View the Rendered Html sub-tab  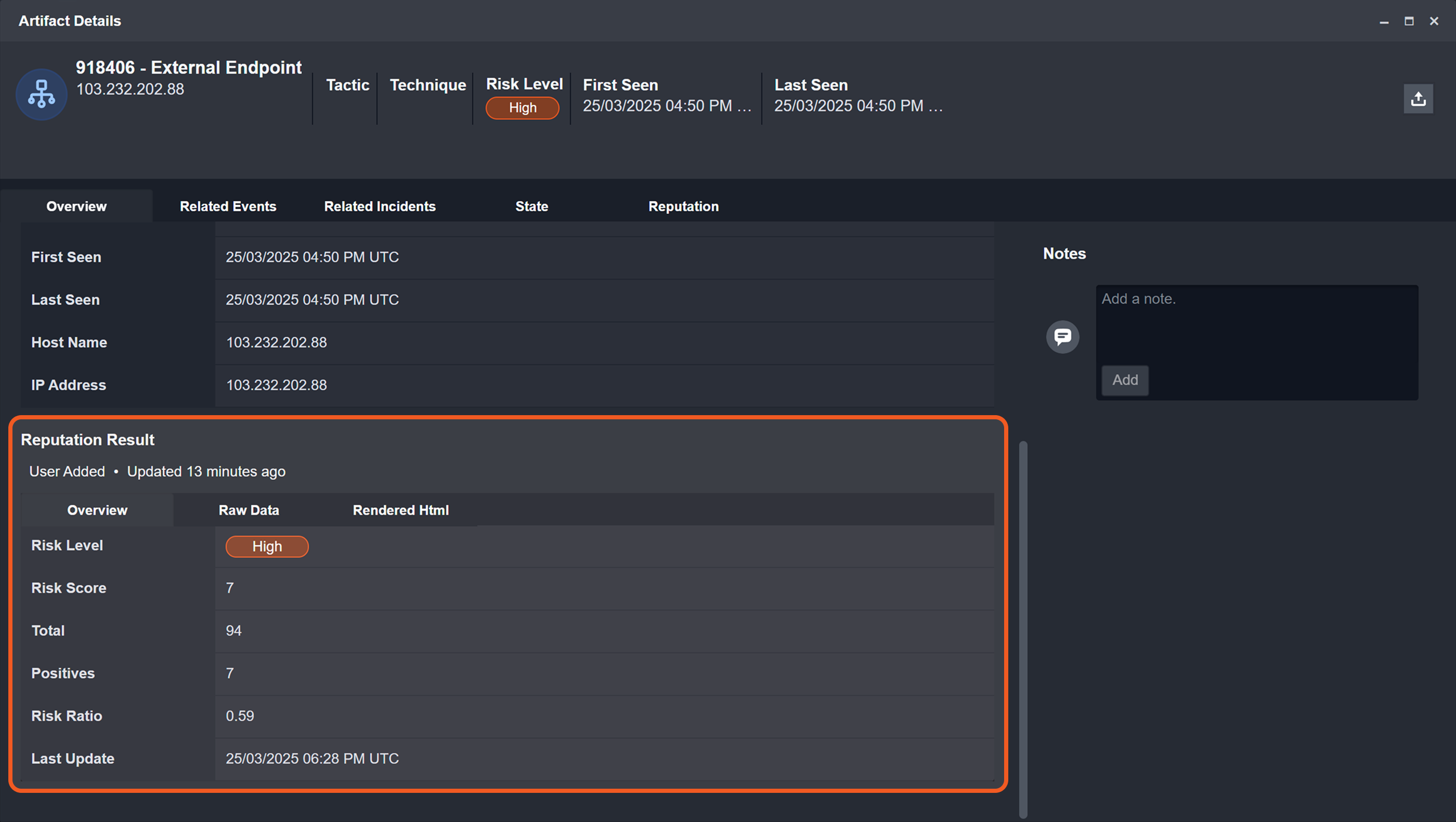(x=400, y=510)
